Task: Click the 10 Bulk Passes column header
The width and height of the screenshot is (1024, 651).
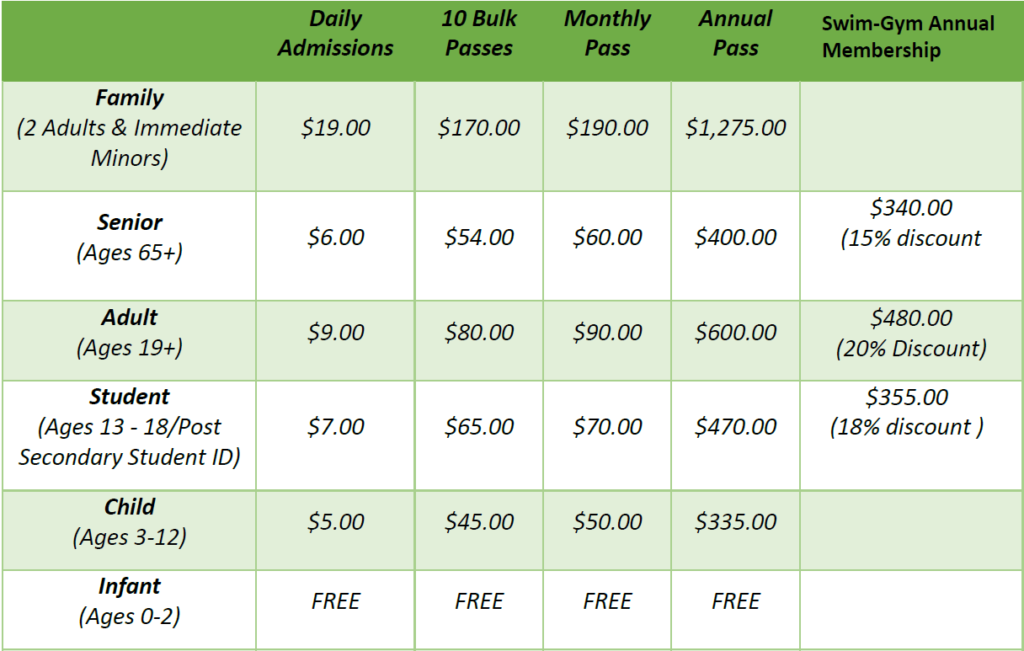Action: [x=479, y=34]
